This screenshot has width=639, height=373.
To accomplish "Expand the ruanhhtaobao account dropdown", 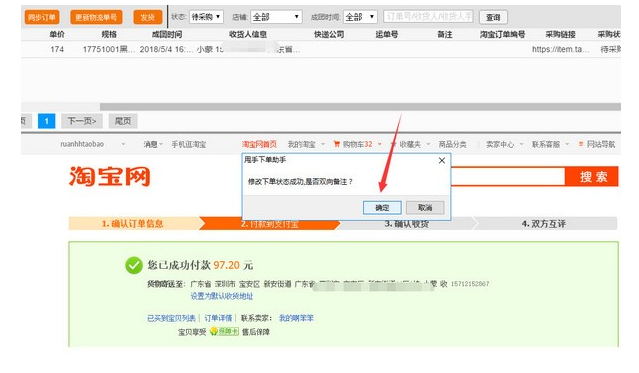I will pyautogui.click(x=123, y=144).
